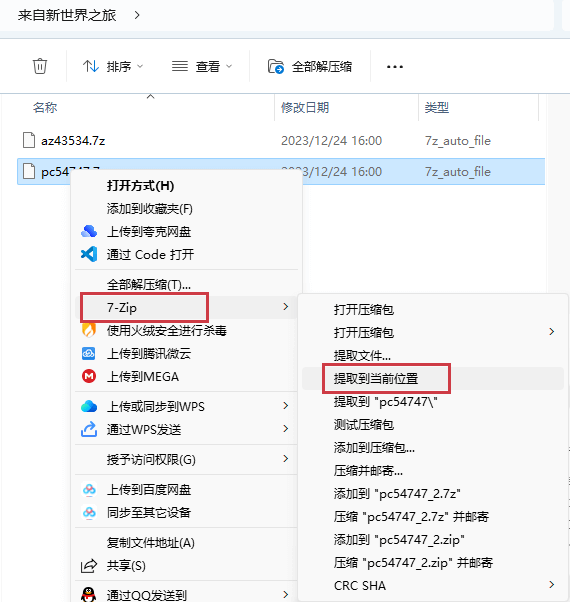The width and height of the screenshot is (570, 602).
Task: Expand the 7-Zip submenu arrow
Action: [x=285, y=307]
